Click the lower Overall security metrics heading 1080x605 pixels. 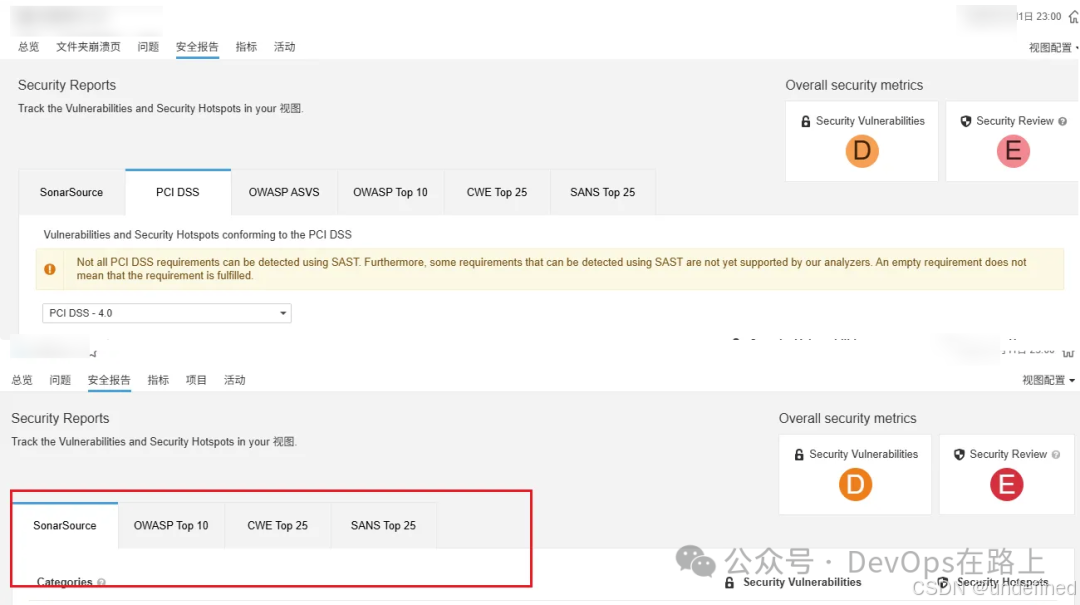(x=847, y=418)
